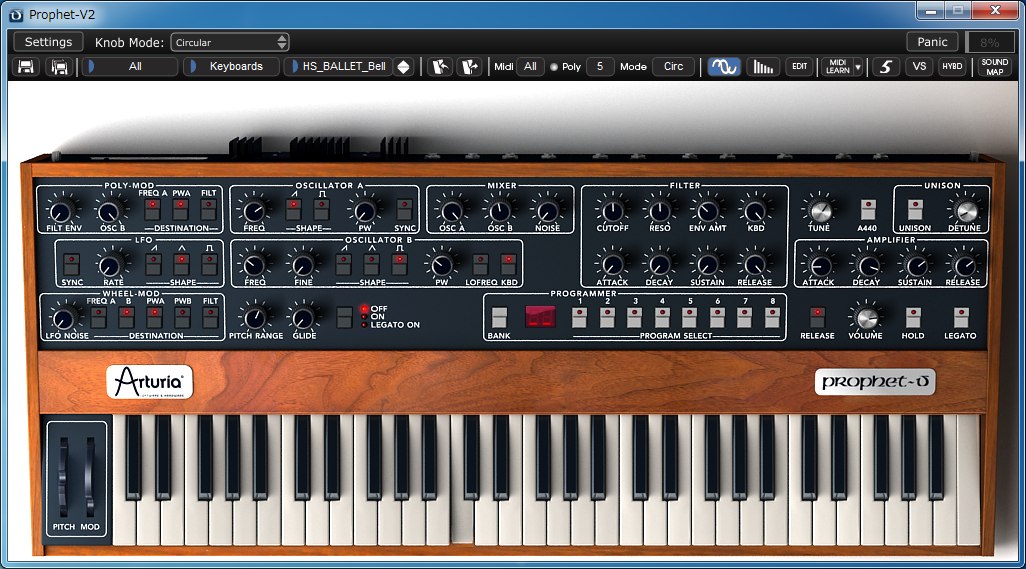The width and height of the screenshot is (1026, 569).
Task: Save the preset with the floppy disk icon
Action: tap(26, 67)
